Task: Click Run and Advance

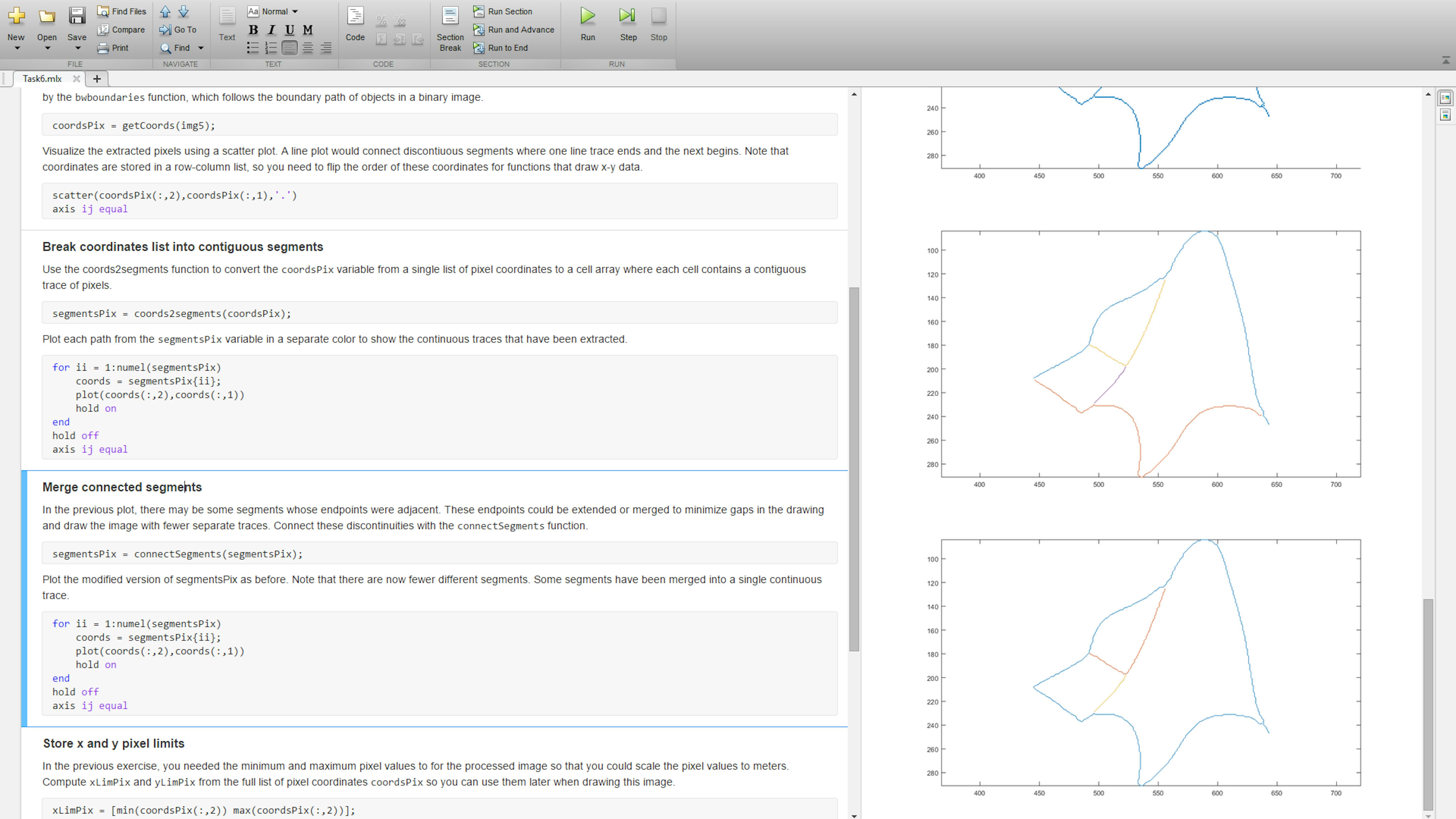Action: 514,29
